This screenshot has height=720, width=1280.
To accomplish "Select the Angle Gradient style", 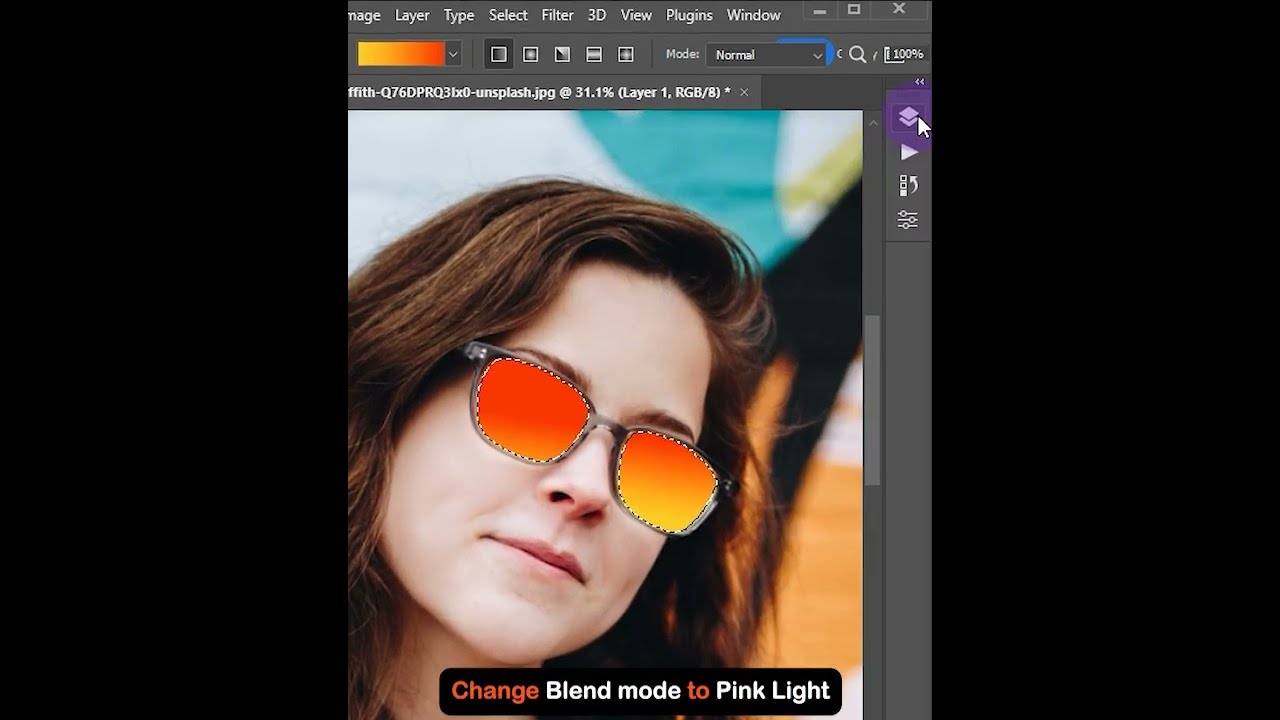I will click(x=562, y=54).
